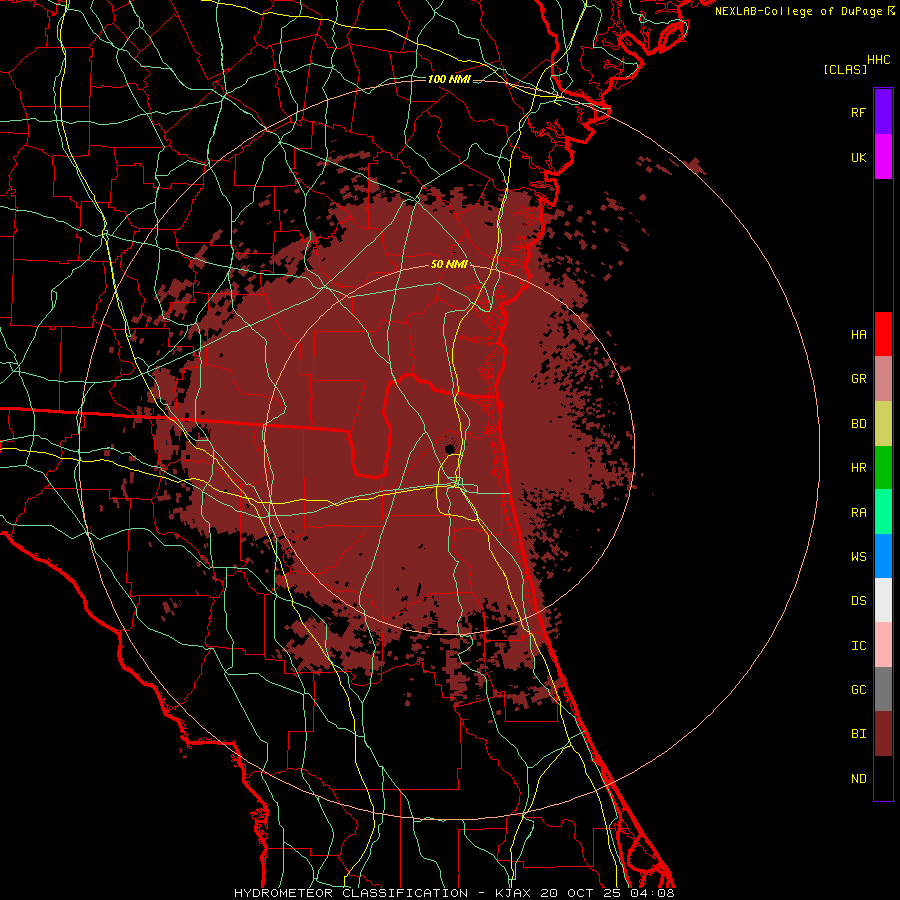This screenshot has height=900, width=900.
Task: Click the 04:08 time stamp
Action: tap(652, 893)
